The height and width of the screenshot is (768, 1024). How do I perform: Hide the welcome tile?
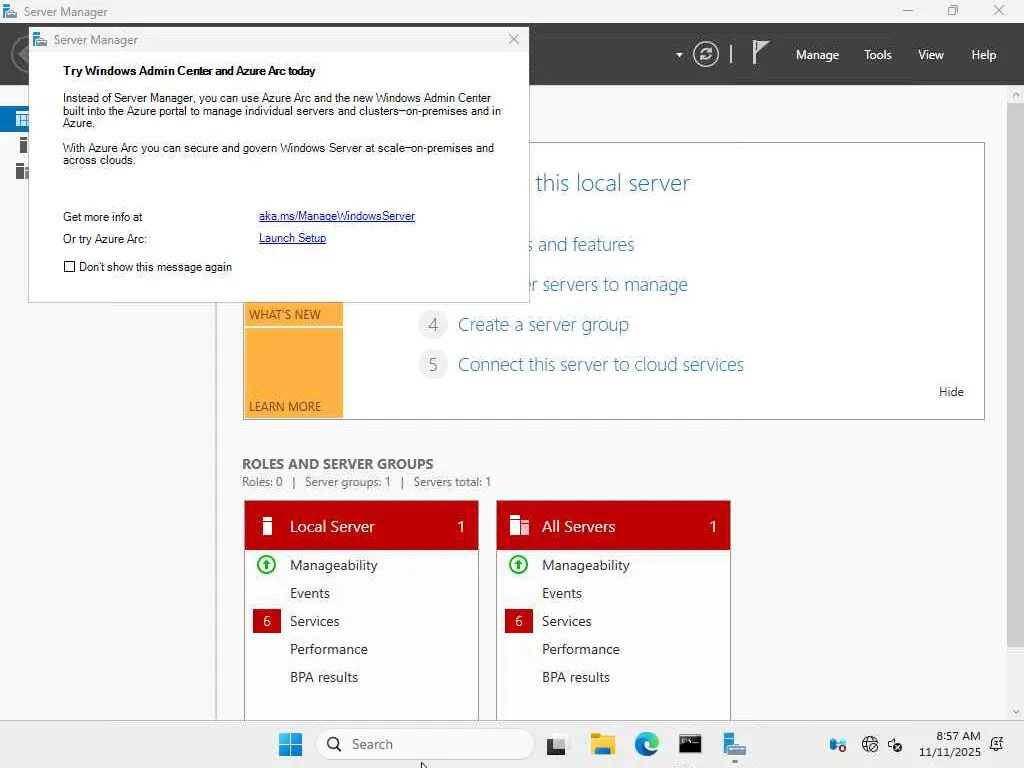point(951,391)
